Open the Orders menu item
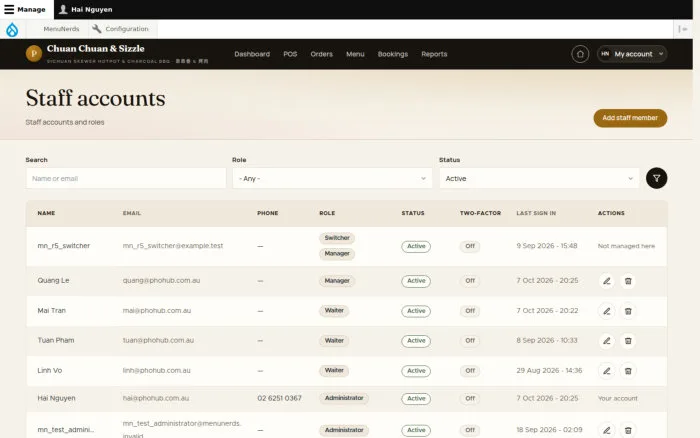 [x=321, y=54]
